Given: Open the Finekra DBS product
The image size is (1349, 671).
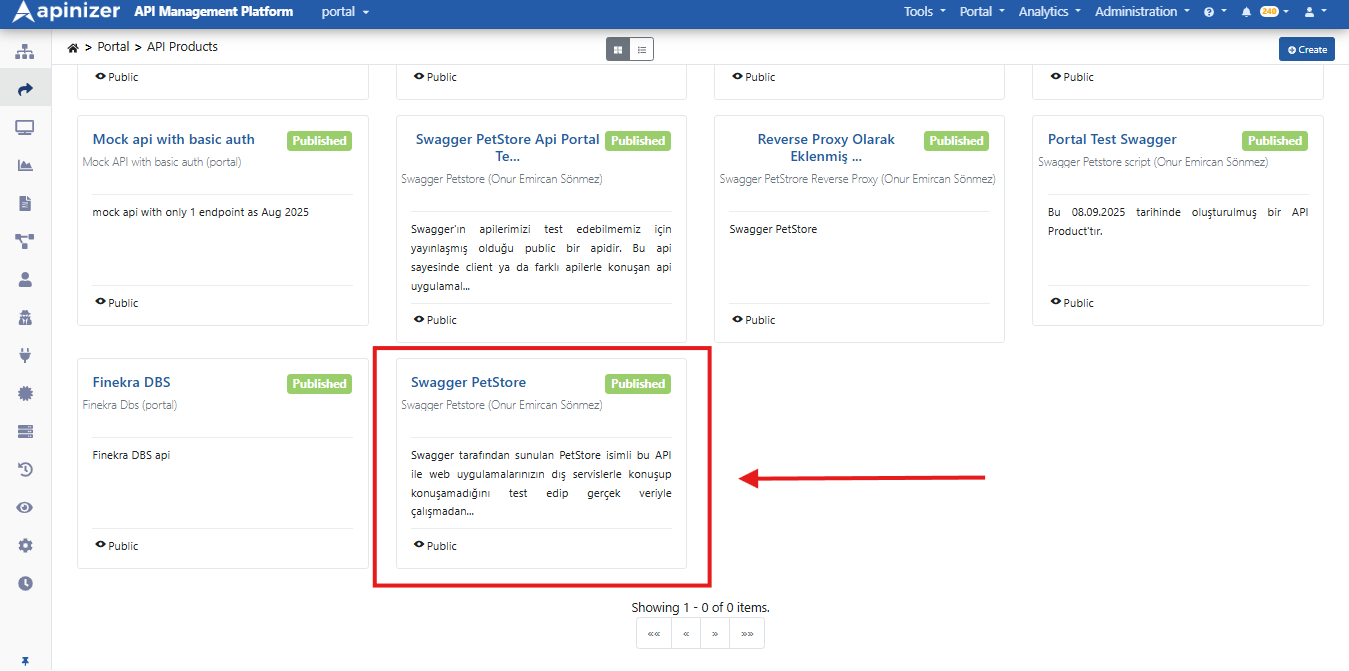Looking at the screenshot, I should (131, 382).
